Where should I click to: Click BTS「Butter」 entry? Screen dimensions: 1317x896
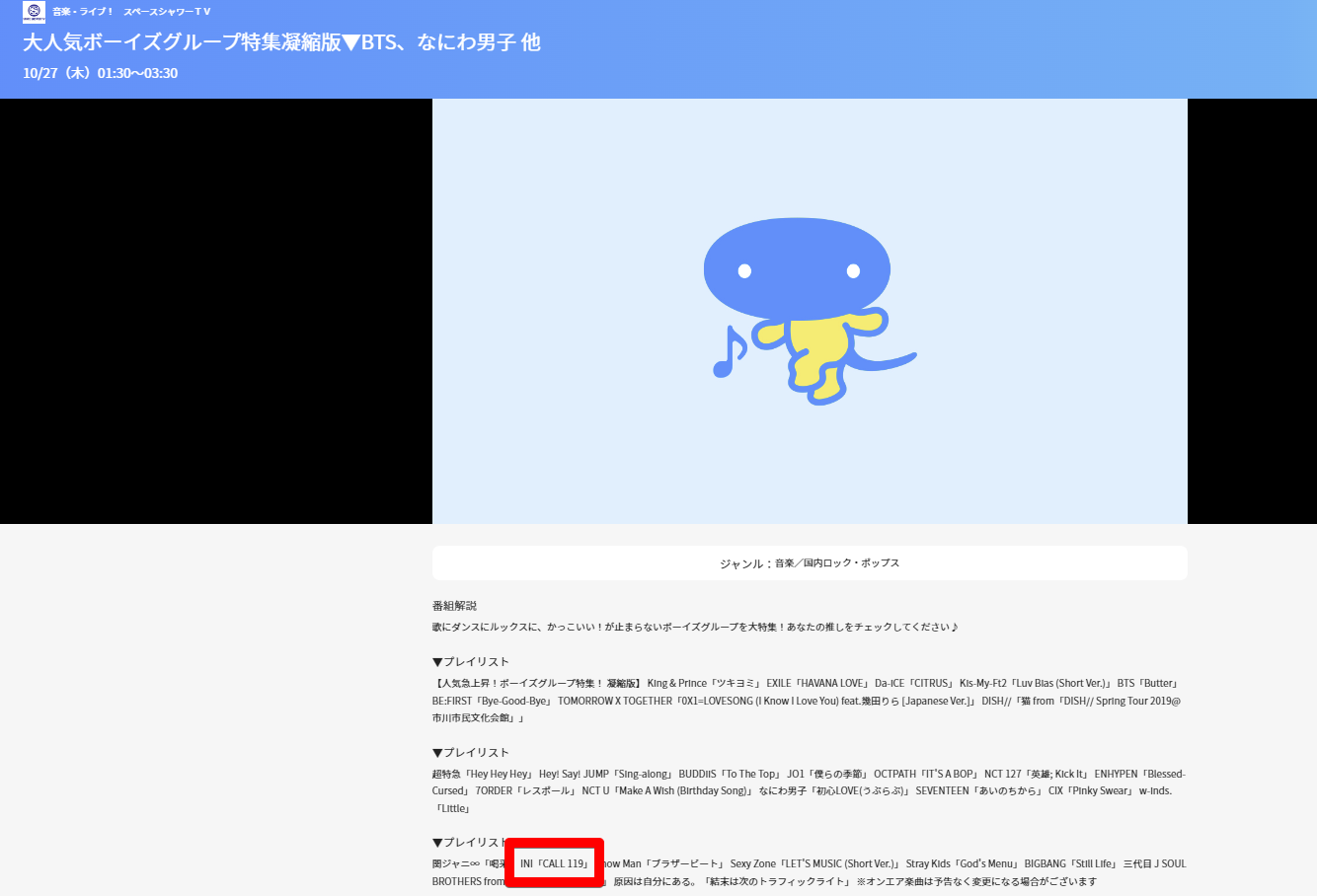click(1148, 684)
